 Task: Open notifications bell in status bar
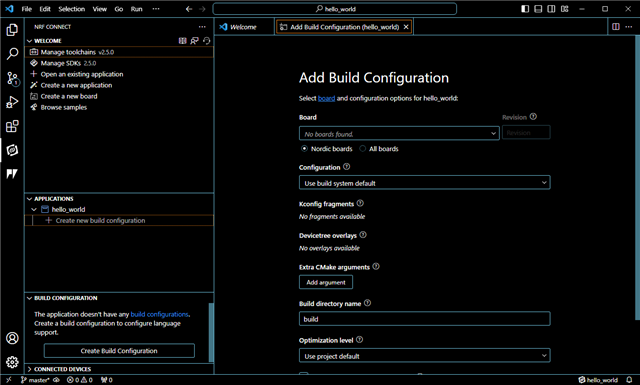pyautogui.click(x=629, y=380)
